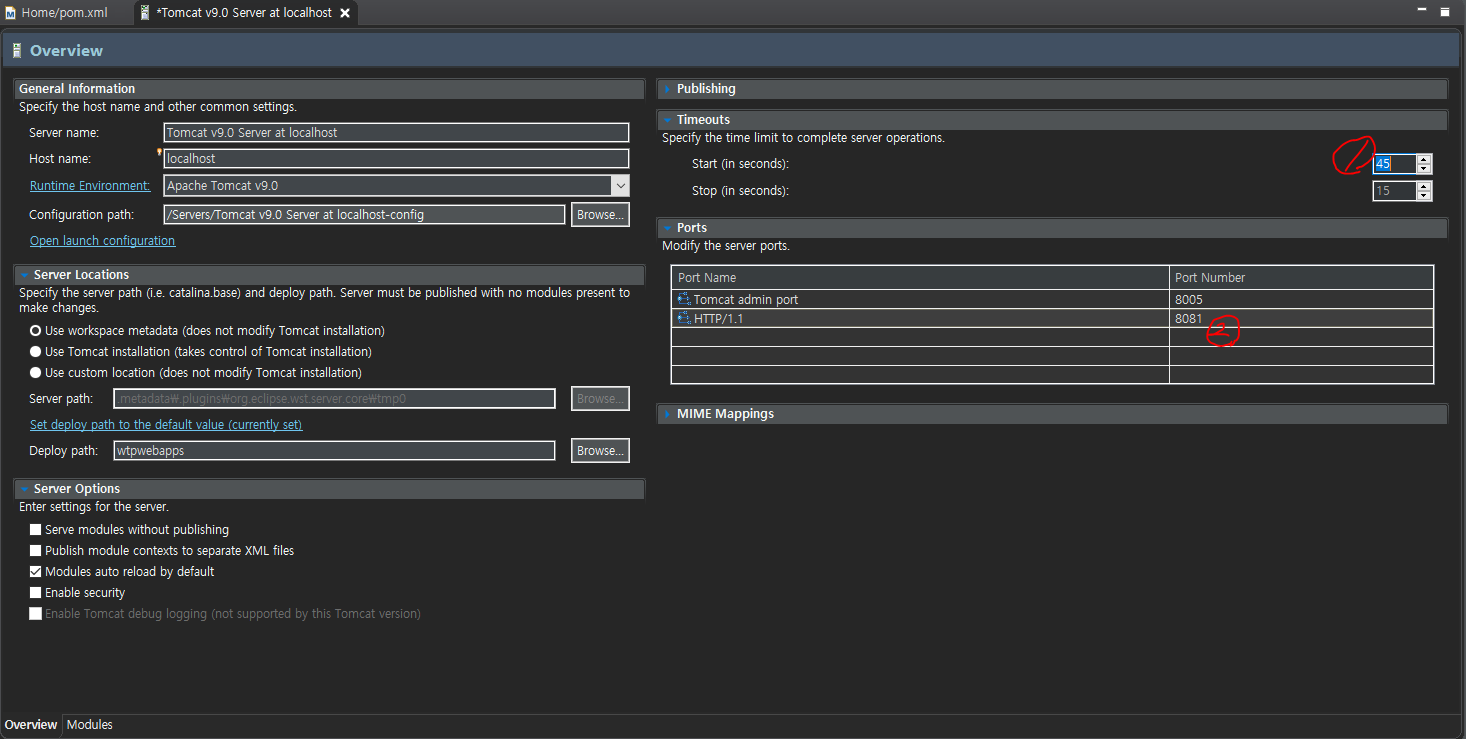The width and height of the screenshot is (1466, 739).
Task: Click the server icon on the Tomcat tab
Action: pyautogui.click(x=145, y=13)
